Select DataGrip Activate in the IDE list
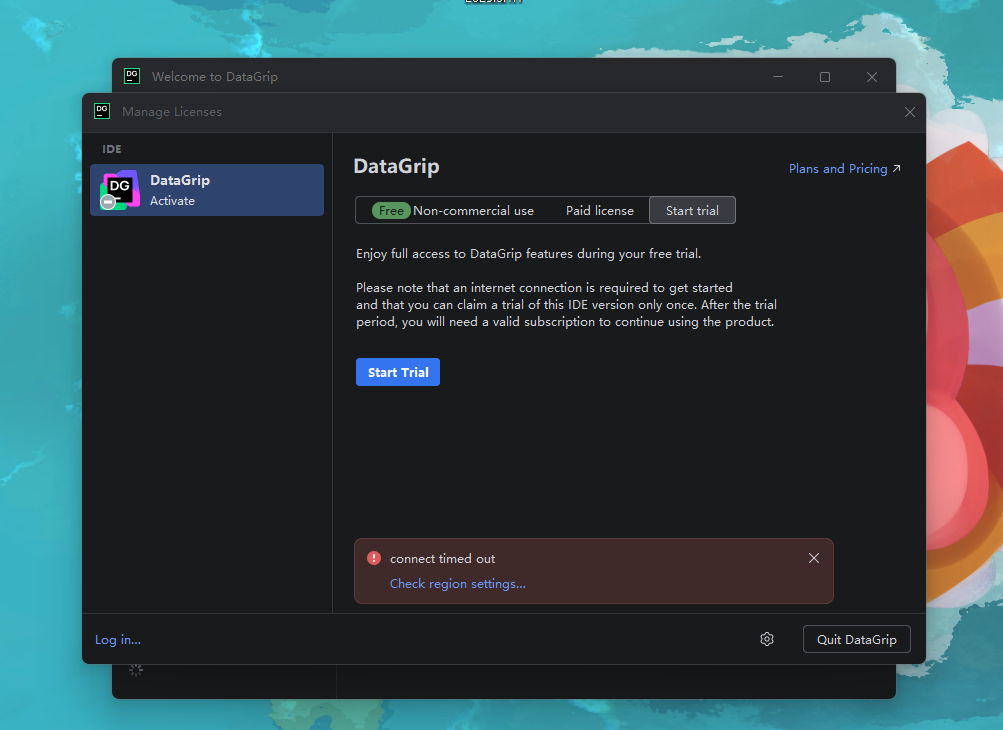 [x=207, y=190]
